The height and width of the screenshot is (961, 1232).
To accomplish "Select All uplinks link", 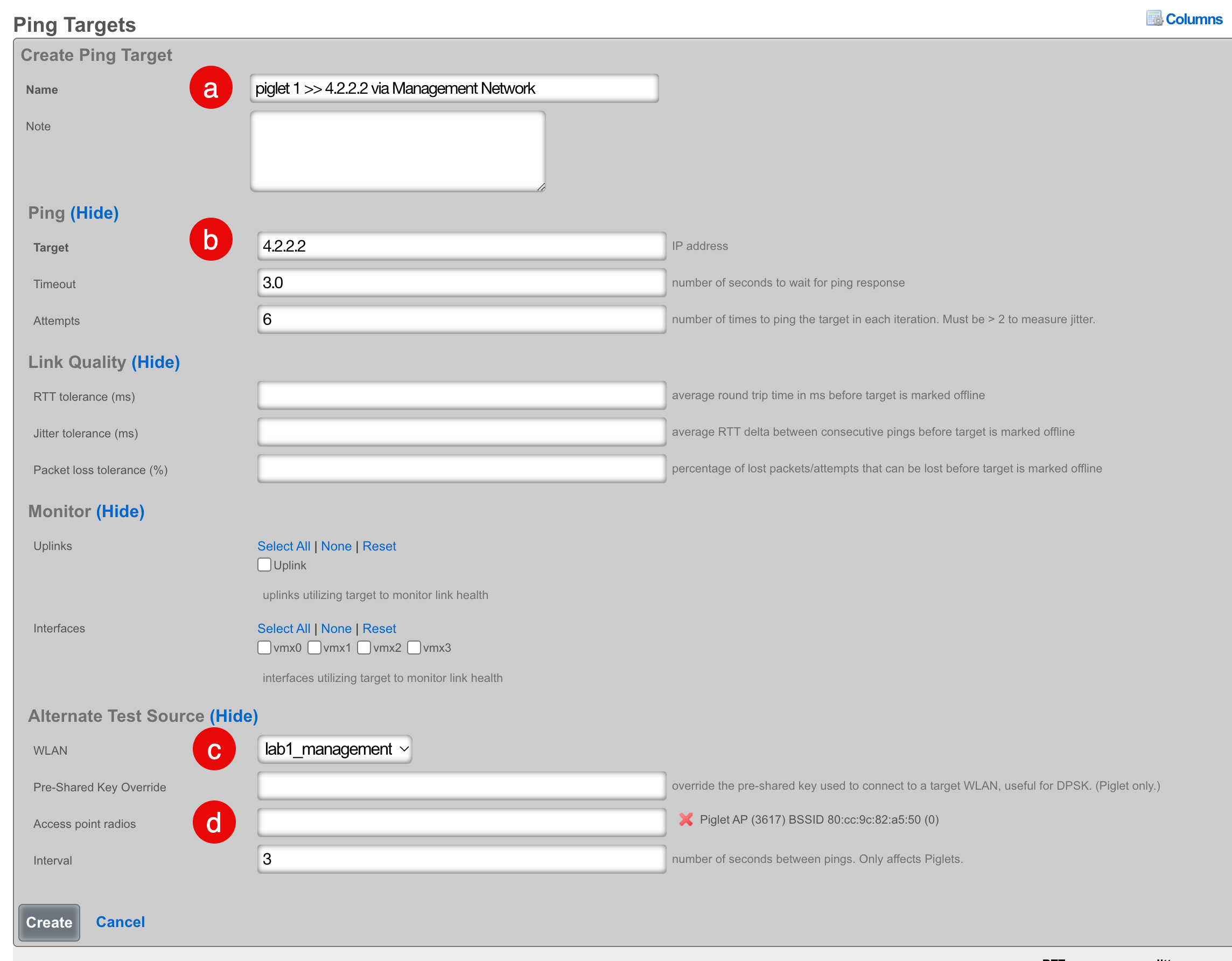I will [283, 546].
